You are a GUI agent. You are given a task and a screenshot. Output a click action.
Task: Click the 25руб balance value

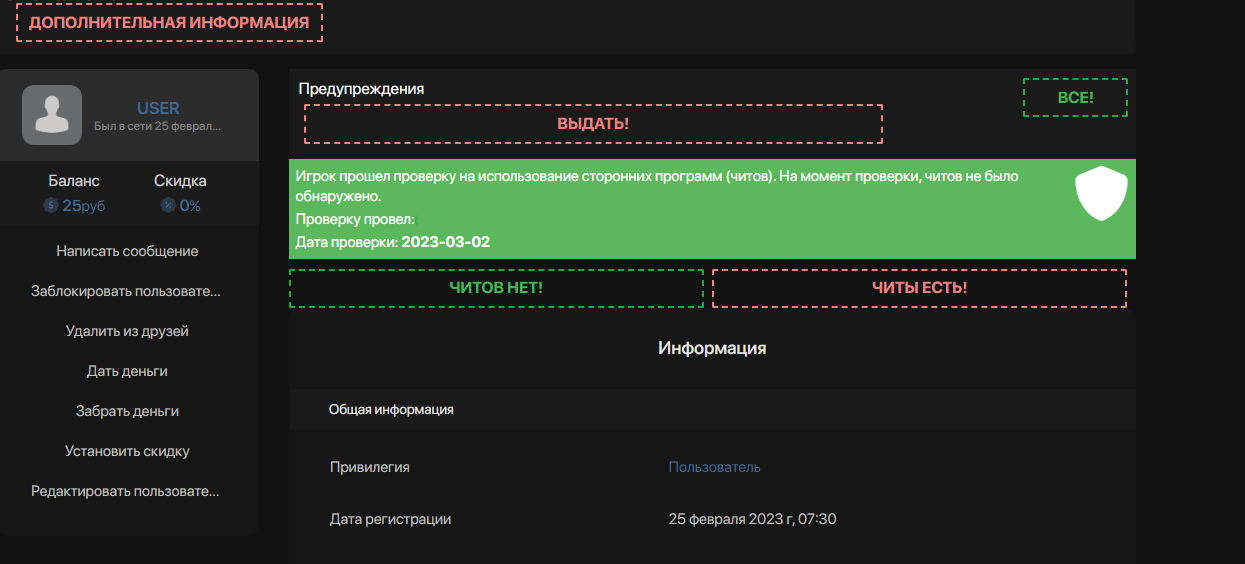(83, 206)
